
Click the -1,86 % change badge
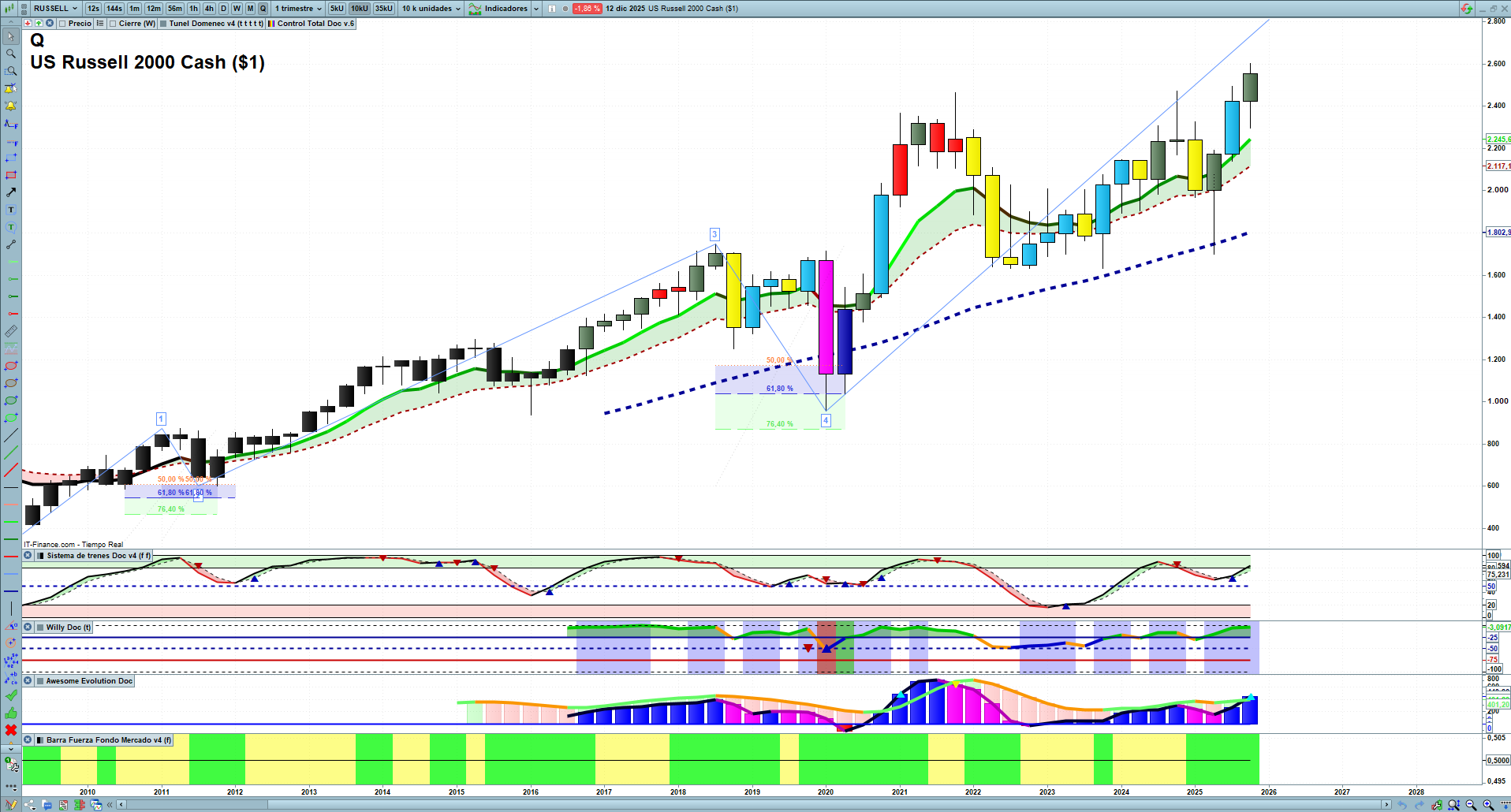click(587, 9)
